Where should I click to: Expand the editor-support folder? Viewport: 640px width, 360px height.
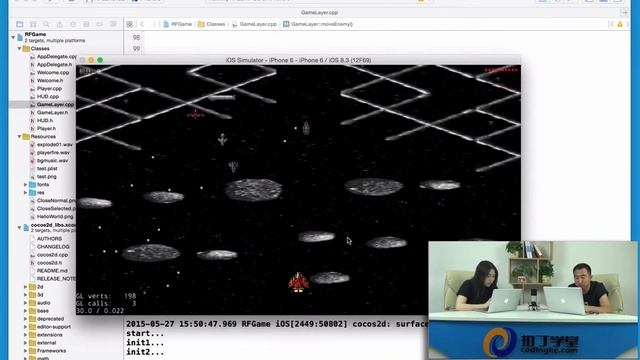click(26, 327)
